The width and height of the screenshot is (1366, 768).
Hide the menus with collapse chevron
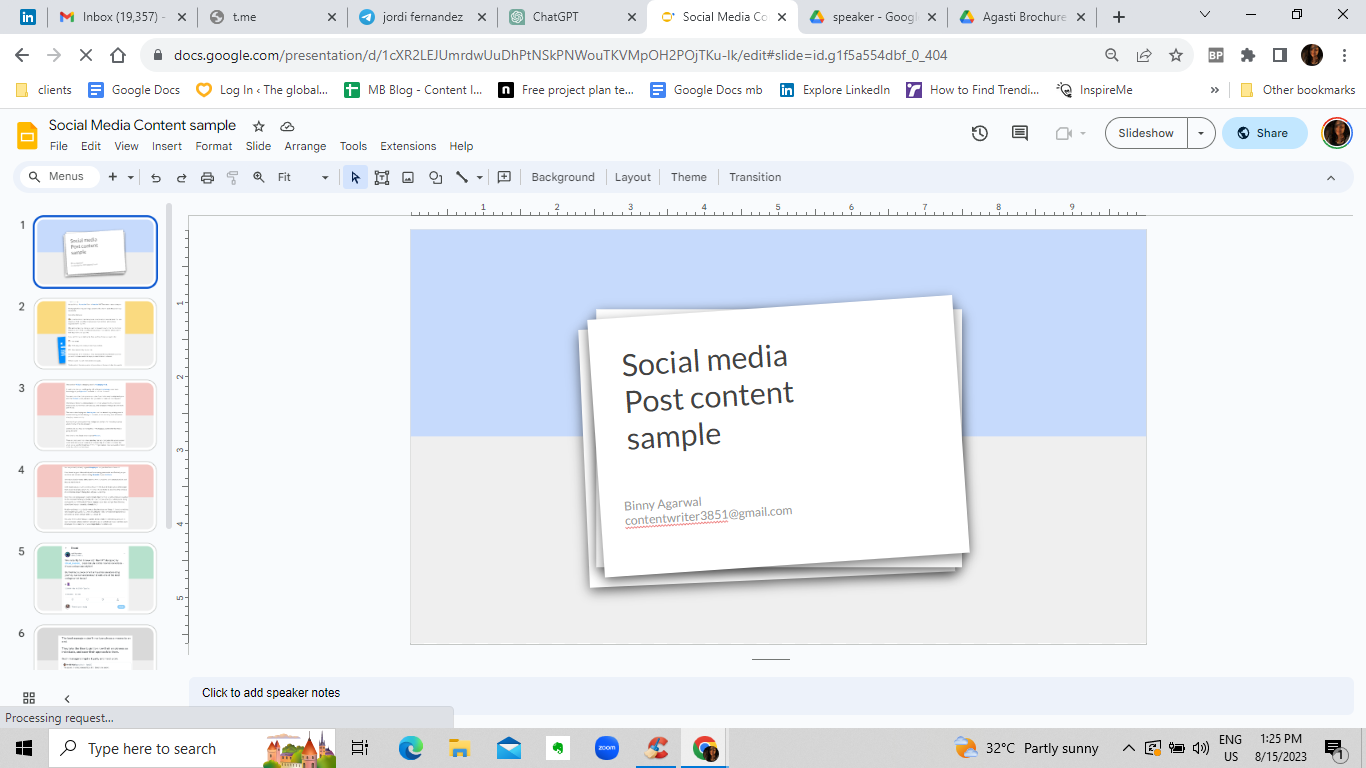click(1331, 177)
